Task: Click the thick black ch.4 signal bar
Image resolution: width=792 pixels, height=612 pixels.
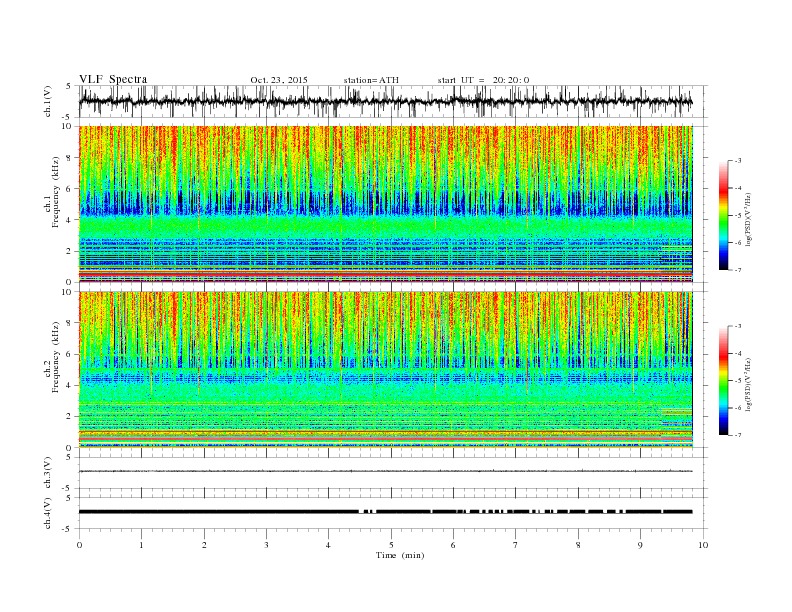Action: (385, 512)
